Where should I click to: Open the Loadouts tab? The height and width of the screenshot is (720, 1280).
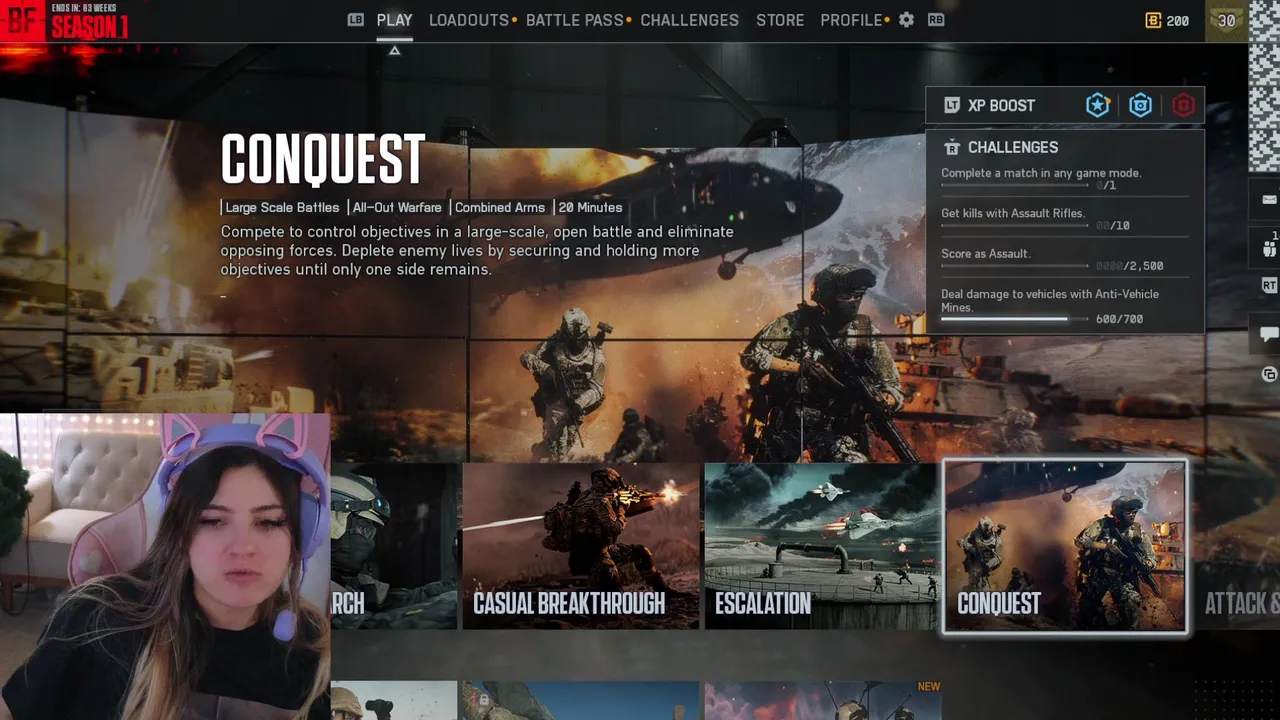(469, 20)
